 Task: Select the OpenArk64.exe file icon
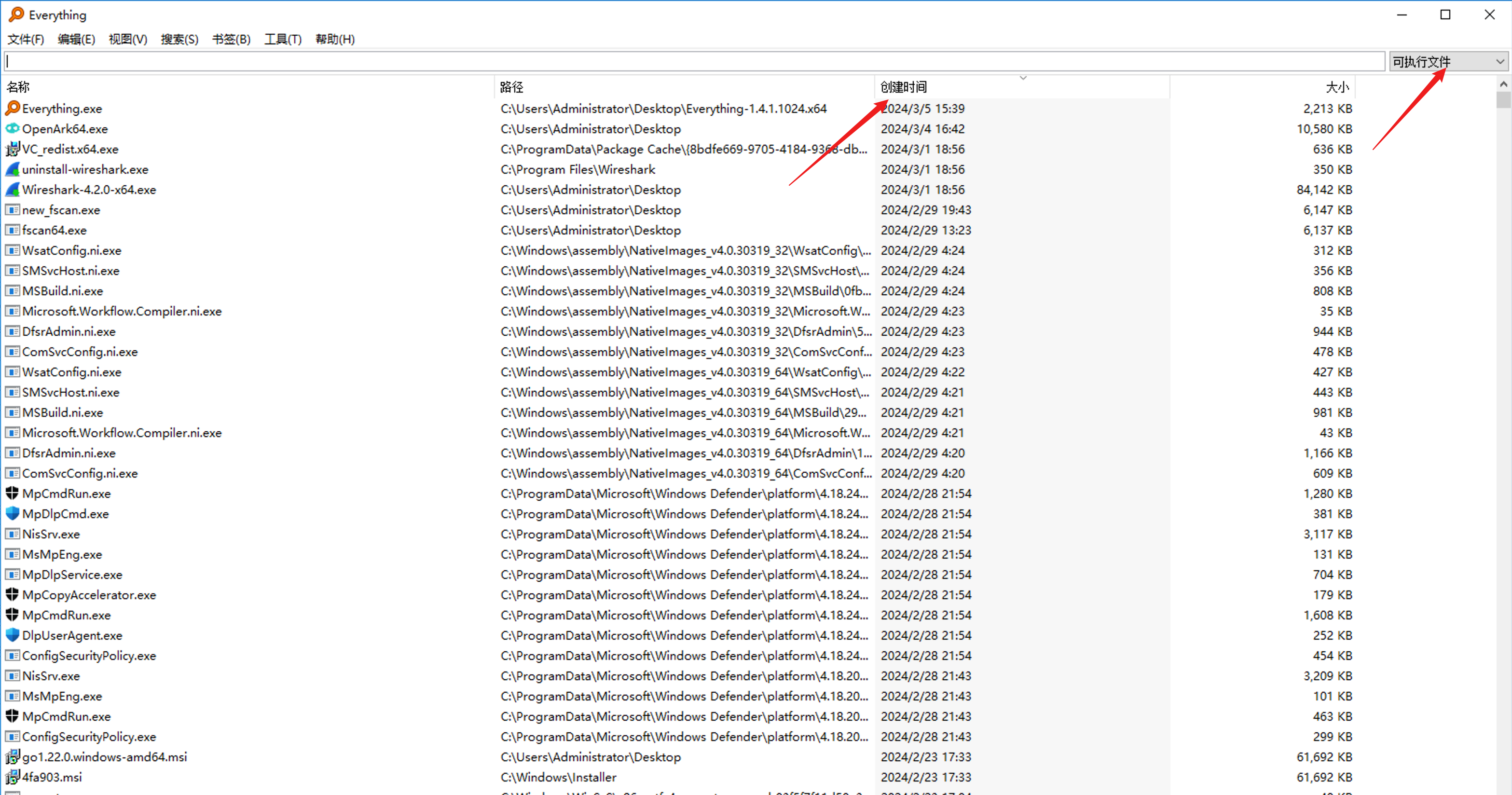[x=13, y=128]
